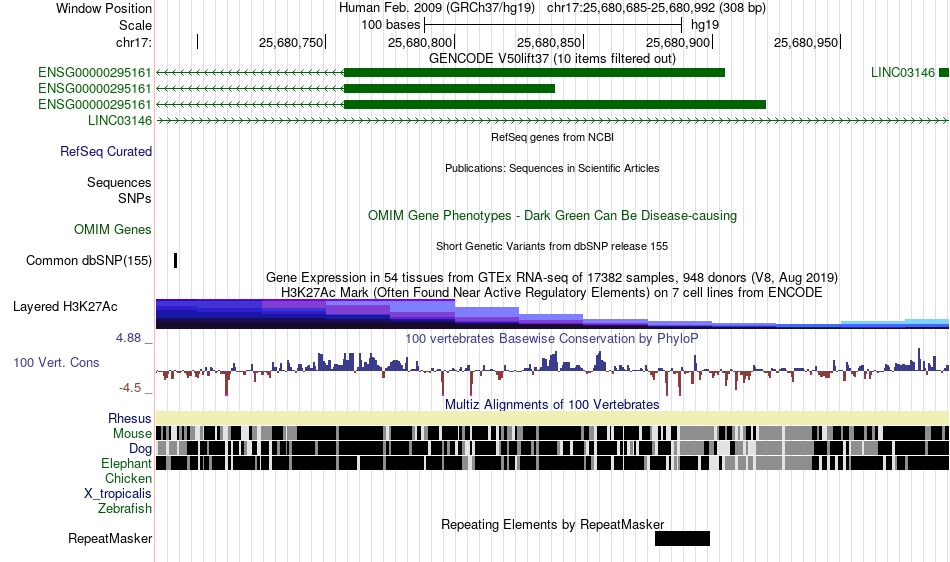This screenshot has height=562, width=950.
Task: Click the Rhesus alignment label
Action: tap(130, 418)
